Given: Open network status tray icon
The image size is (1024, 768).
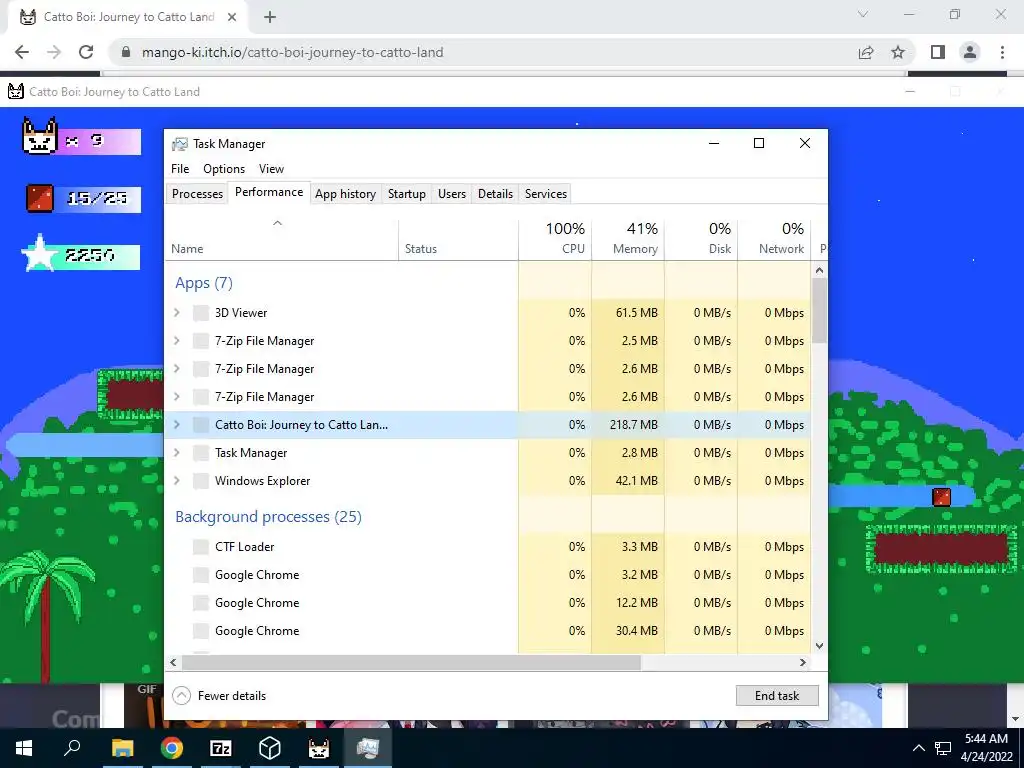Looking at the screenshot, I should 942,748.
